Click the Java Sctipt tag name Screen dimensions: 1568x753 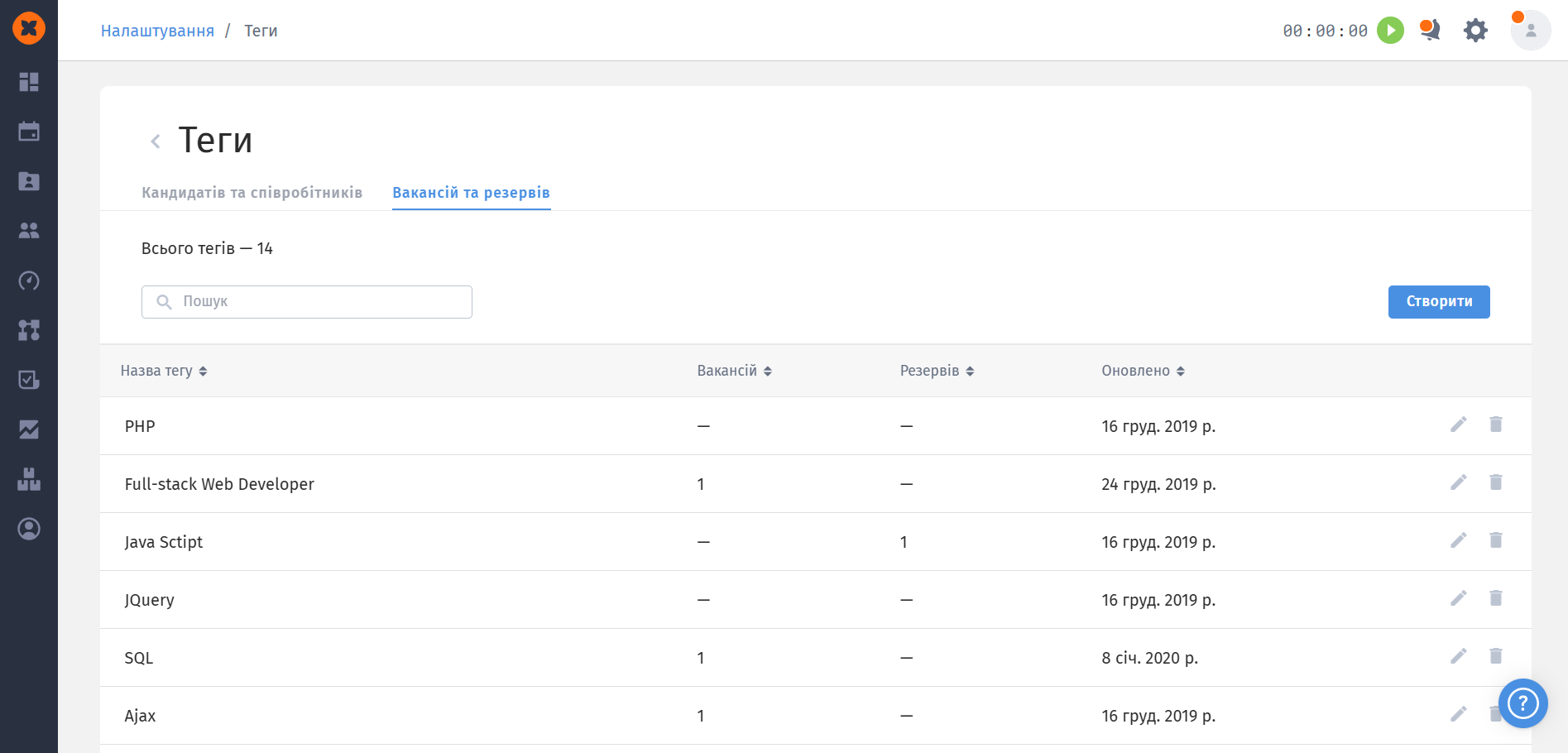click(164, 542)
